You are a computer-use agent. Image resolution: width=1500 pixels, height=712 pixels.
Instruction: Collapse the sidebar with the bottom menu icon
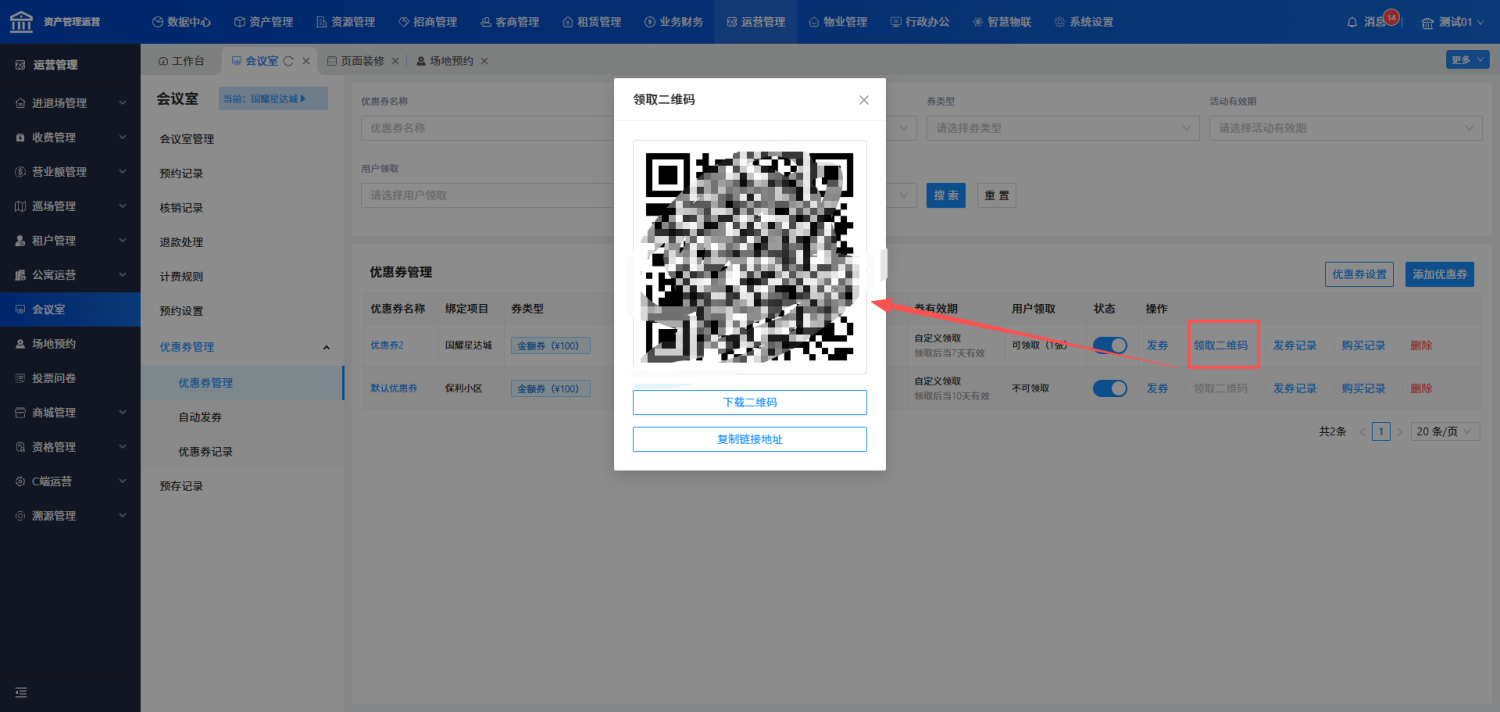tap(21, 692)
